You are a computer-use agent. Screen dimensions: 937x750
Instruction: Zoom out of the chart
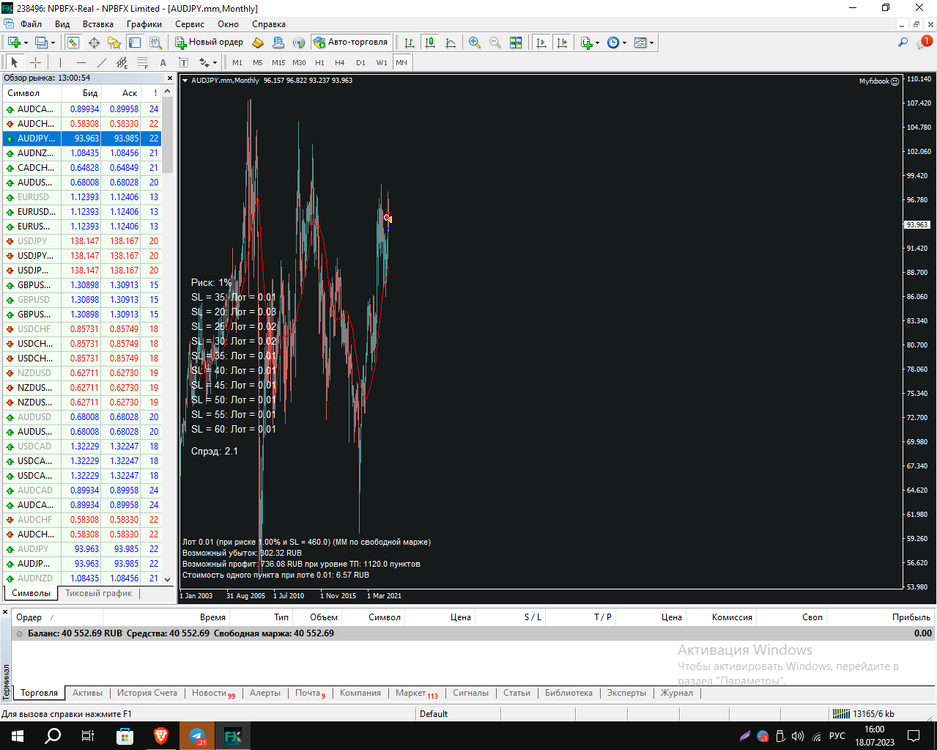[x=495, y=42]
